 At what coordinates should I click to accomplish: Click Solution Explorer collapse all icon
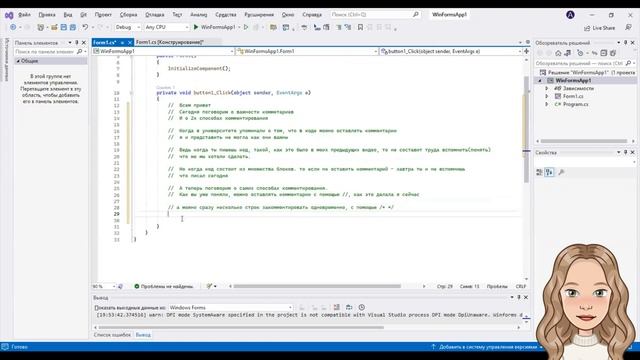tap(604, 53)
